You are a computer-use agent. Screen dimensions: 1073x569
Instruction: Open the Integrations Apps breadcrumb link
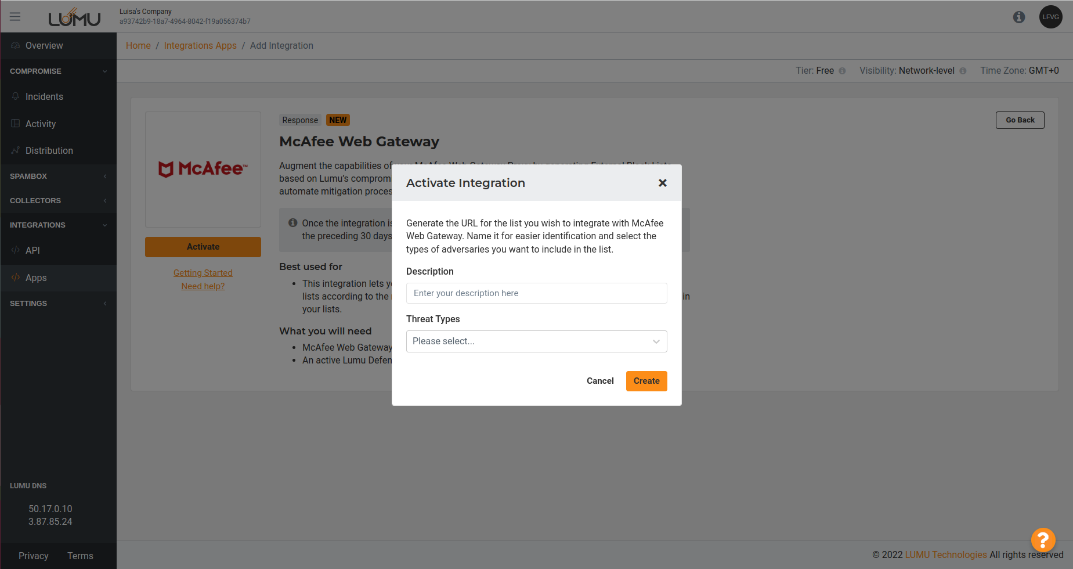pos(200,46)
